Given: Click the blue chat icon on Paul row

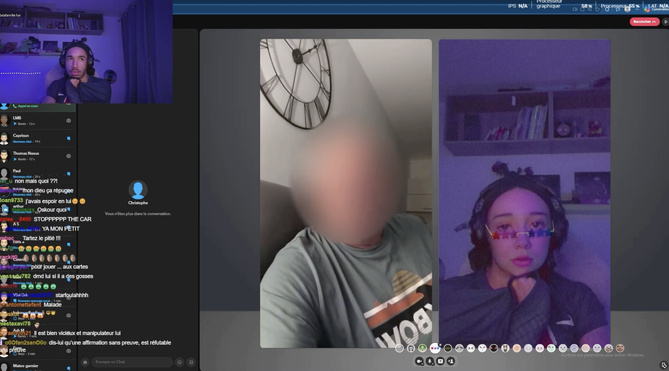Looking at the screenshot, I should pyautogui.click(x=68, y=174).
